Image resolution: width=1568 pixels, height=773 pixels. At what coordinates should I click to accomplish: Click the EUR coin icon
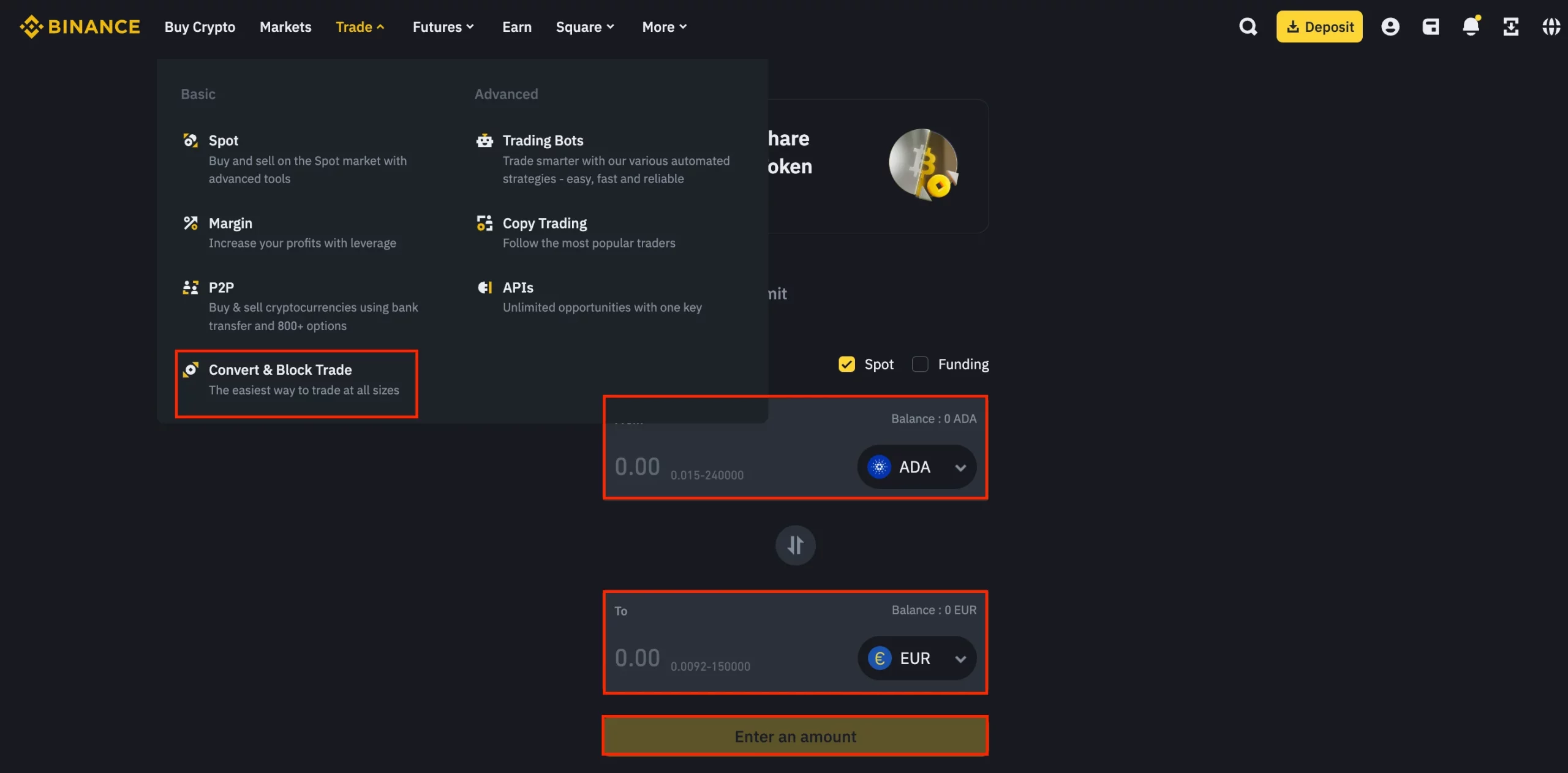point(880,658)
